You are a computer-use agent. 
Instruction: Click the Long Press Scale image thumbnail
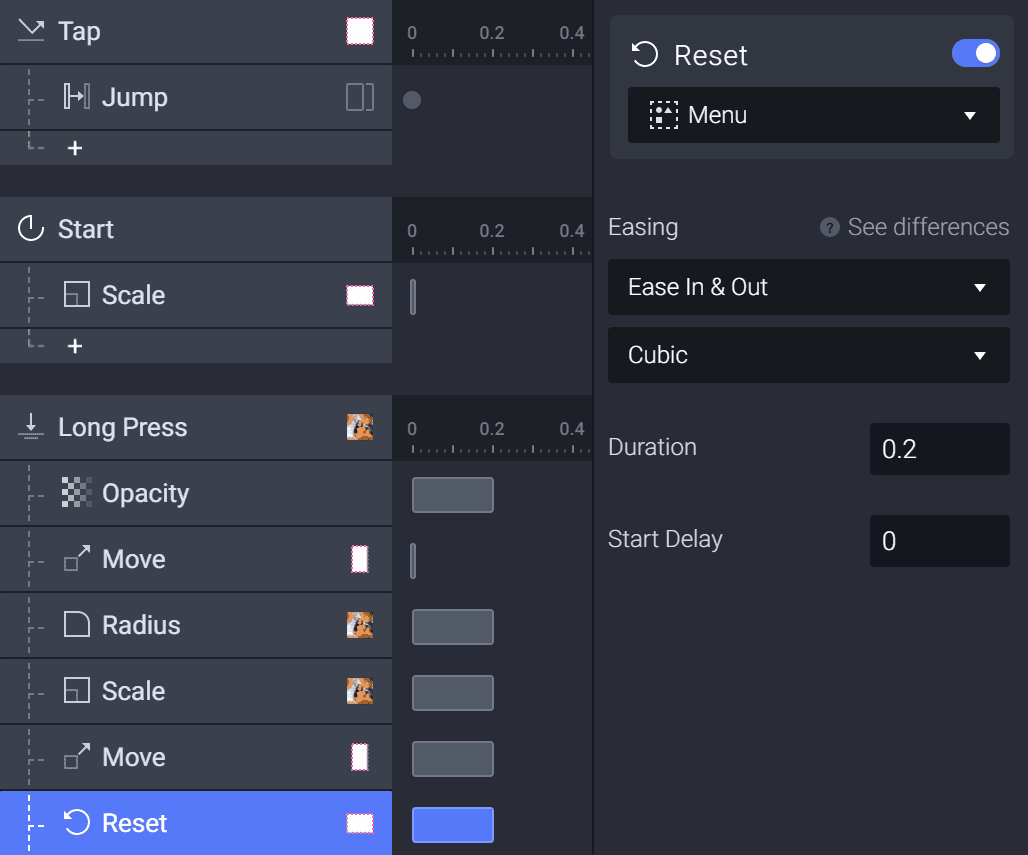tap(360, 691)
